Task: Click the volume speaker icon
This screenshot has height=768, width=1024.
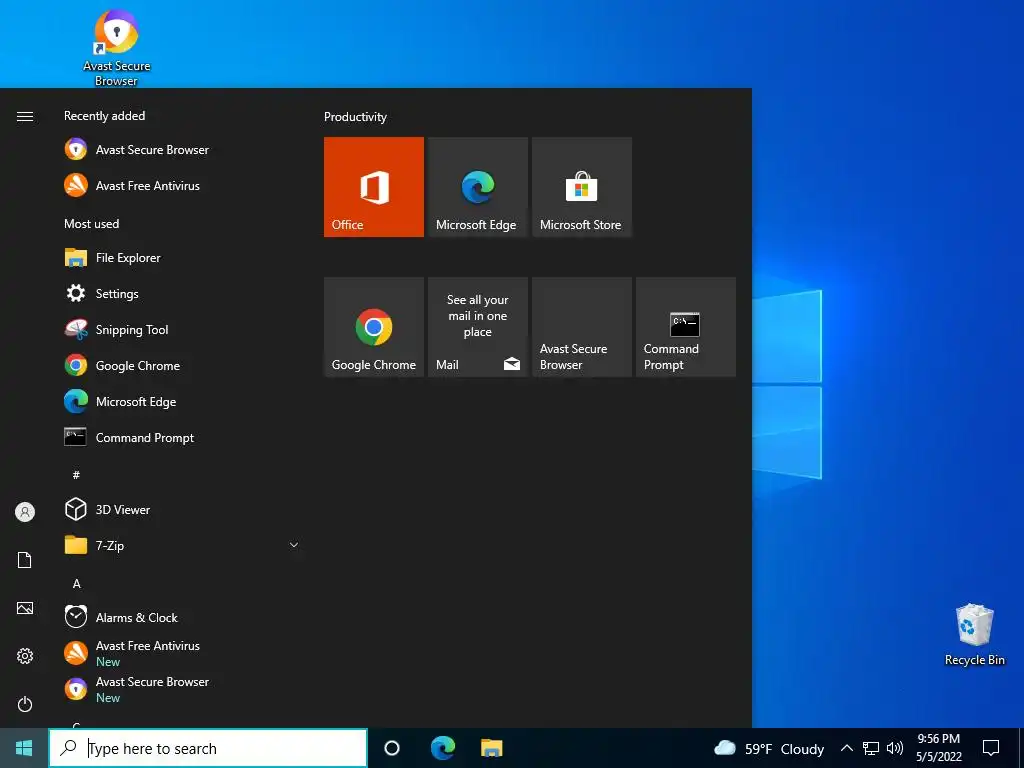Action: 895,748
